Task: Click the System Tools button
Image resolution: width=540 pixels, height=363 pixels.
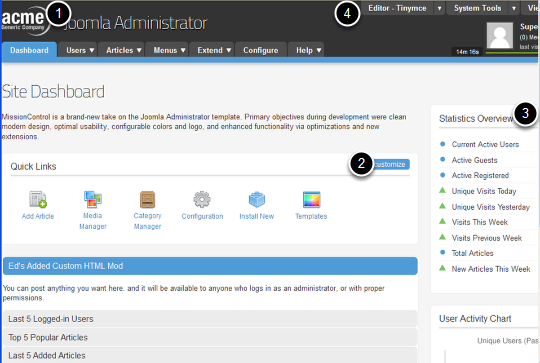Action: pyautogui.click(x=477, y=8)
